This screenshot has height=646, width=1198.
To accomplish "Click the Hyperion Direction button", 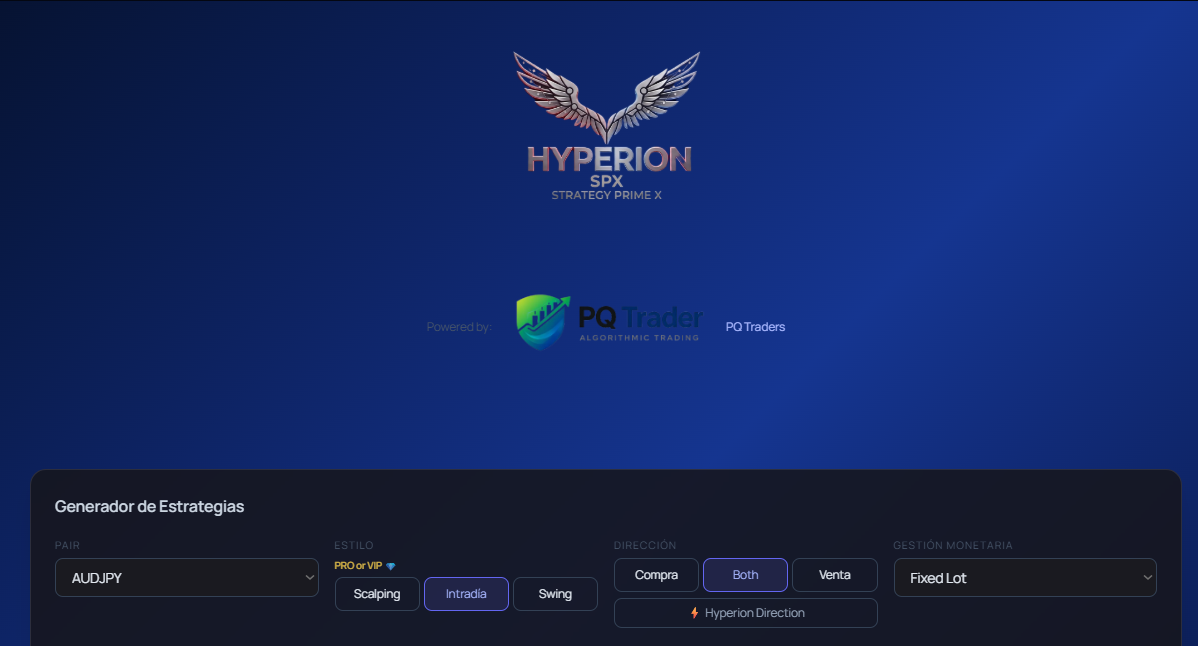I will click(746, 613).
